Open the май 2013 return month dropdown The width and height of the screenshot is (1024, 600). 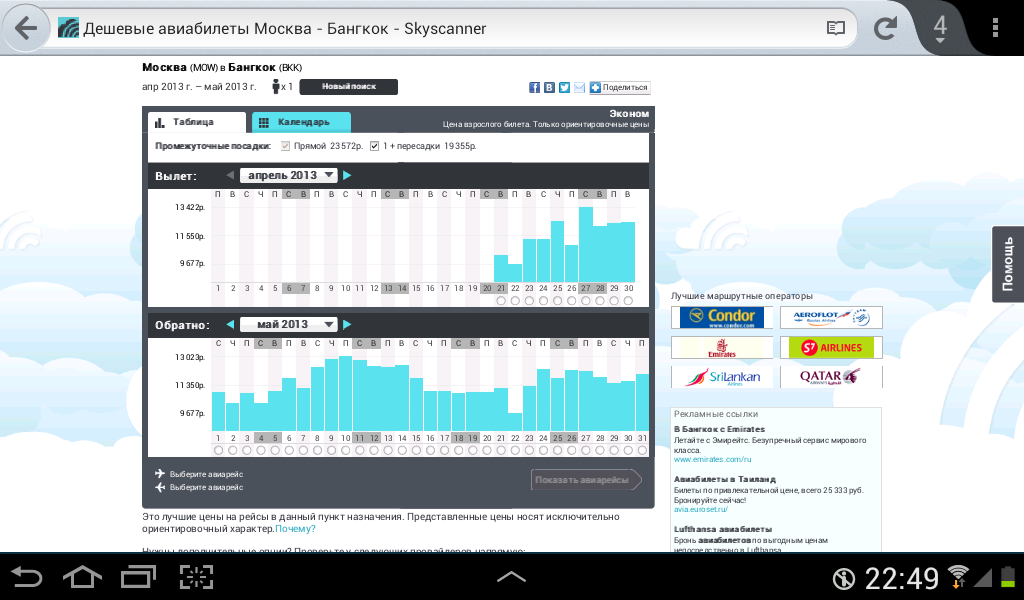pyautogui.click(x=289, y=324)
